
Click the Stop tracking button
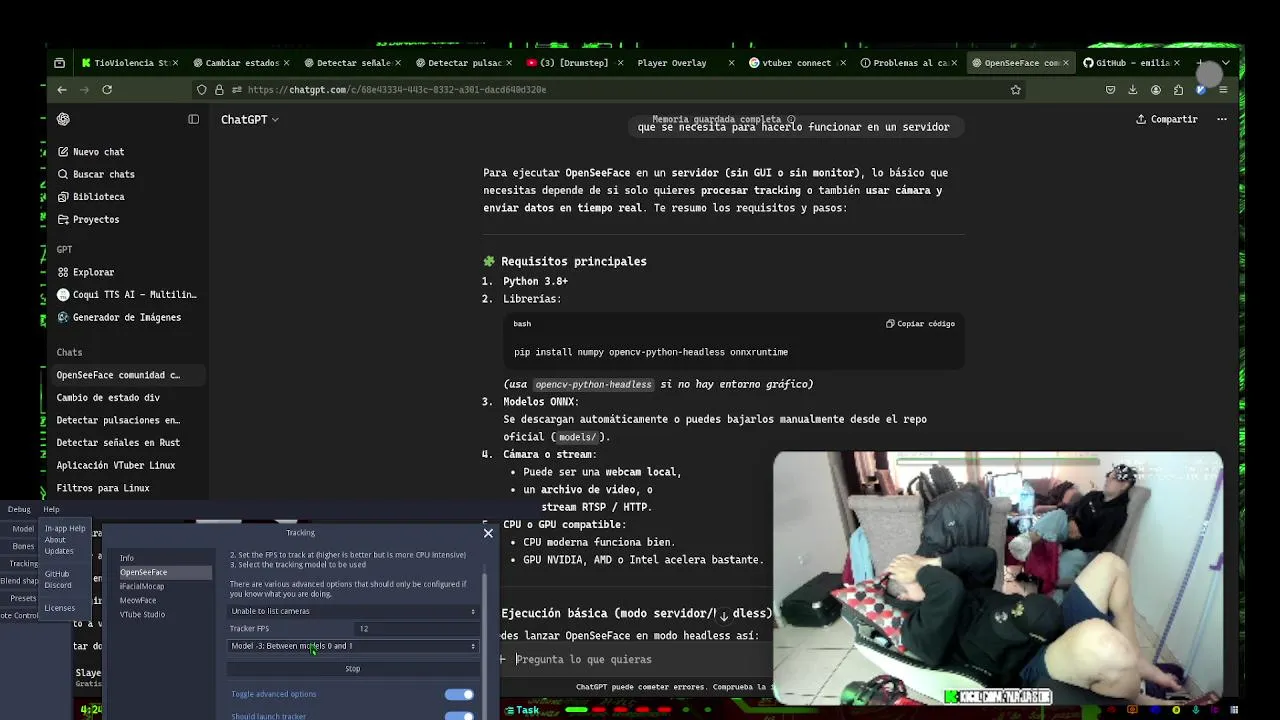[x=353, y=669]
